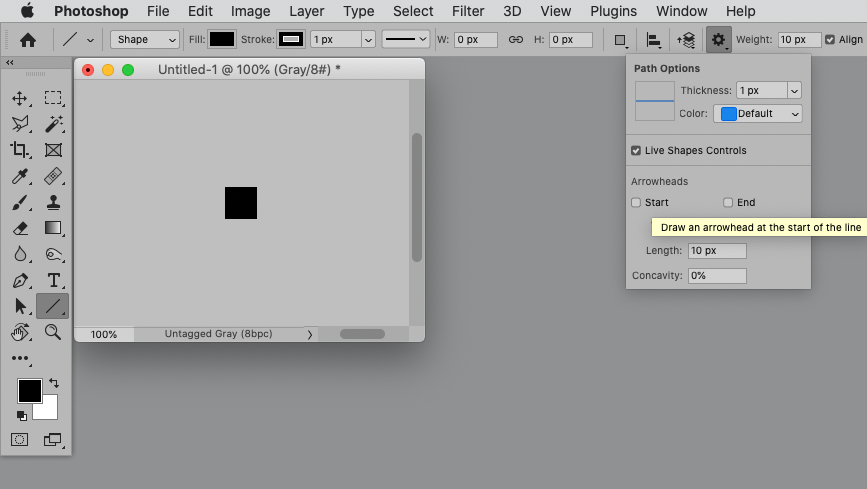Select the Healing Brush bandage tool
867x489 pixels.
tap(53, 176)
